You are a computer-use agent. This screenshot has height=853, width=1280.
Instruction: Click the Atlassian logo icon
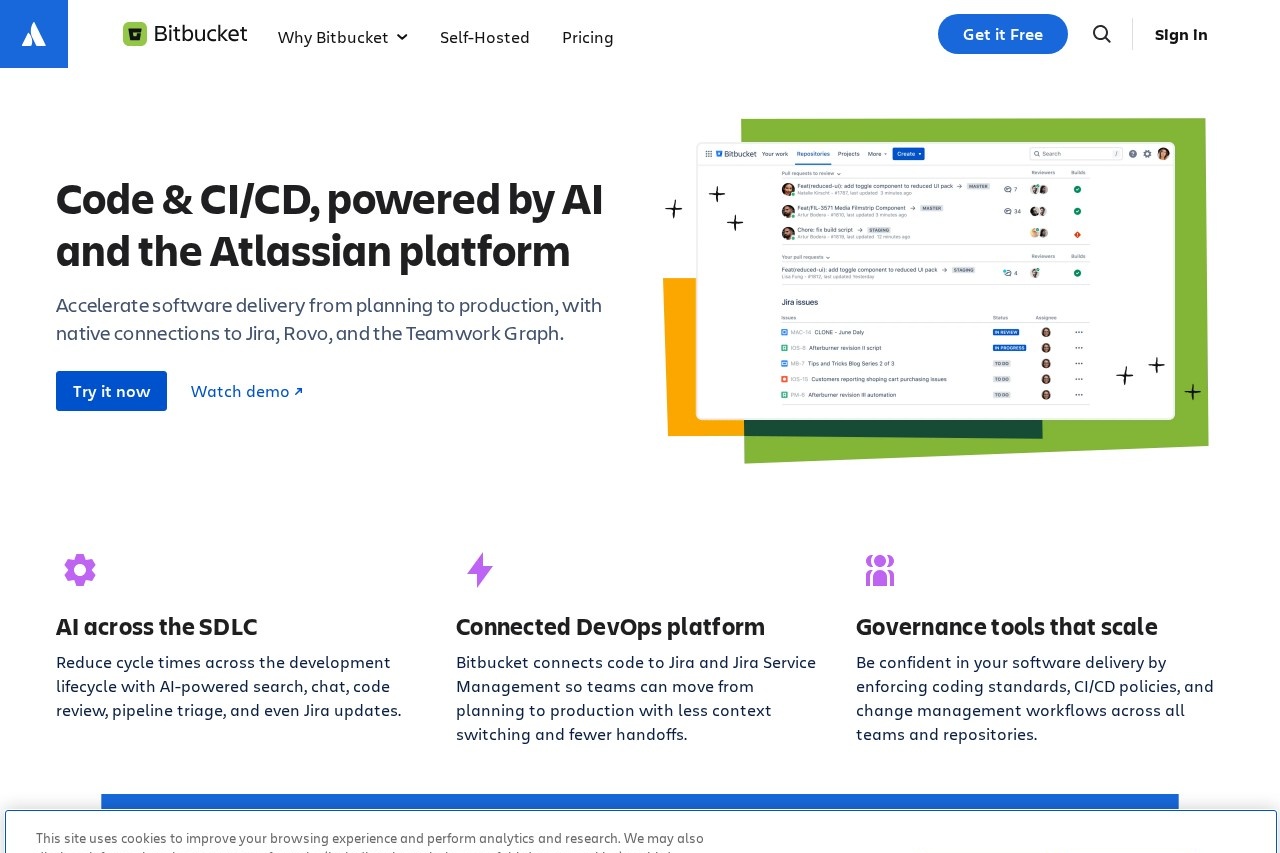[x=34, y=34]
